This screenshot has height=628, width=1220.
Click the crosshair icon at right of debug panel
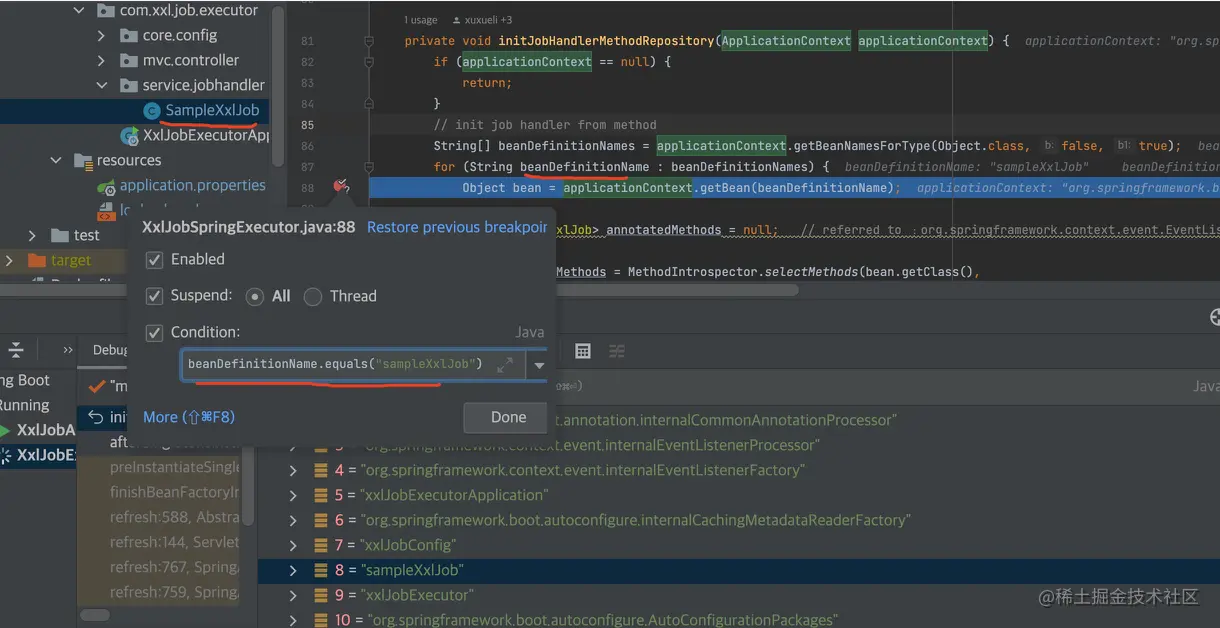point(1214,317)
